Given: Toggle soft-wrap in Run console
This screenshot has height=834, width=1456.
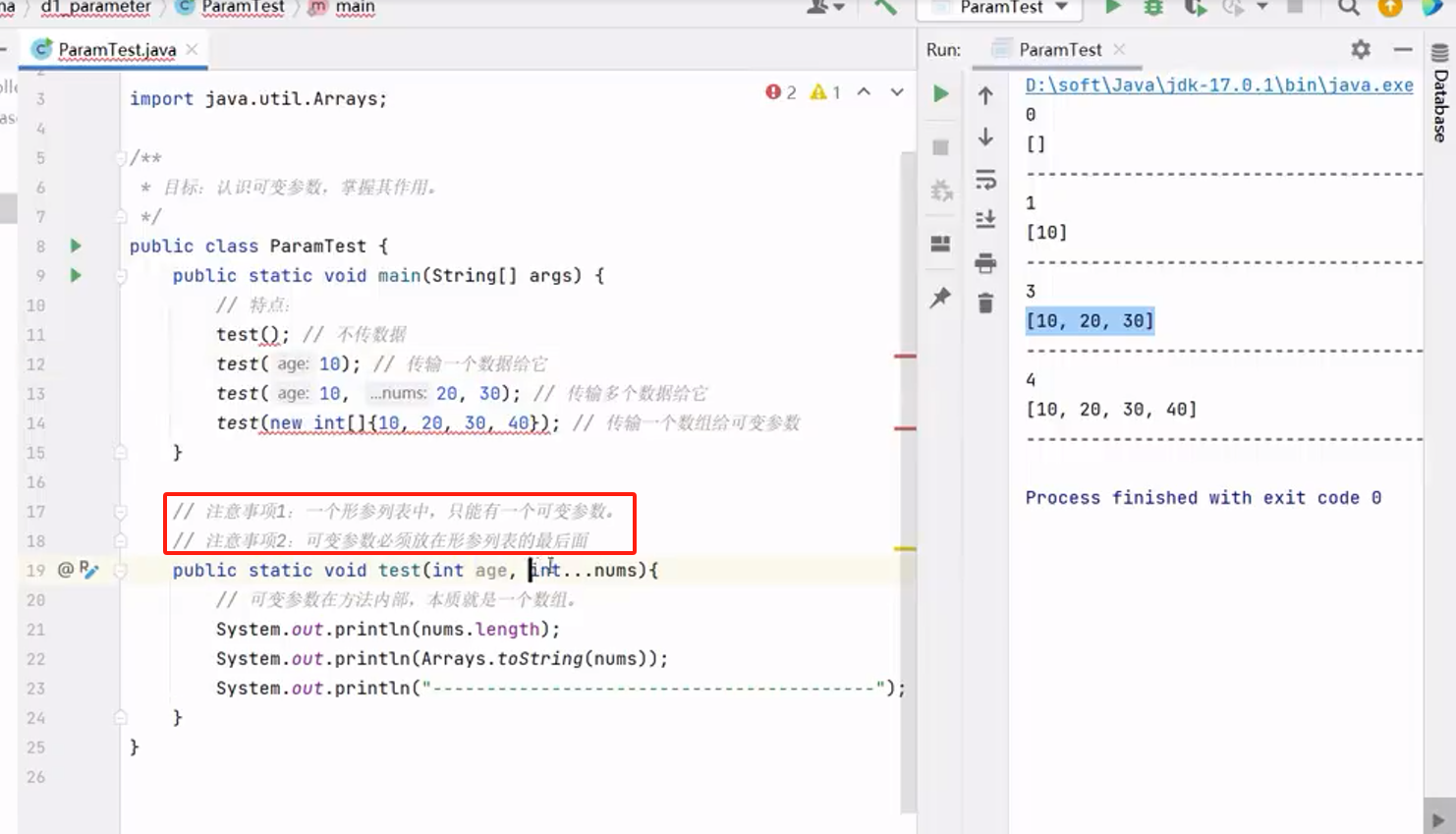Looking at the screenshot, I should (x=985, y=180).
